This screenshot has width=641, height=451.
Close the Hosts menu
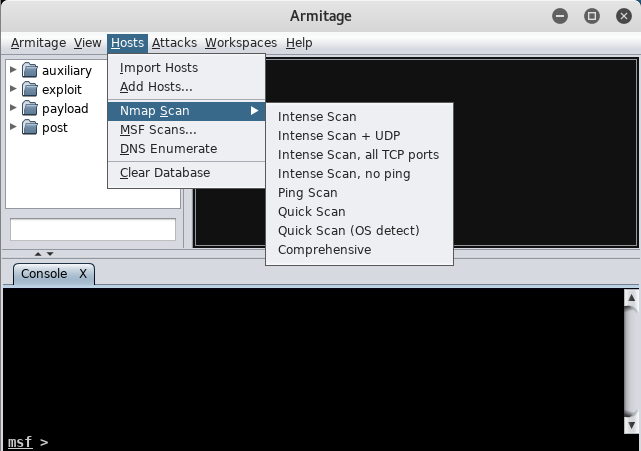point(128,43)
